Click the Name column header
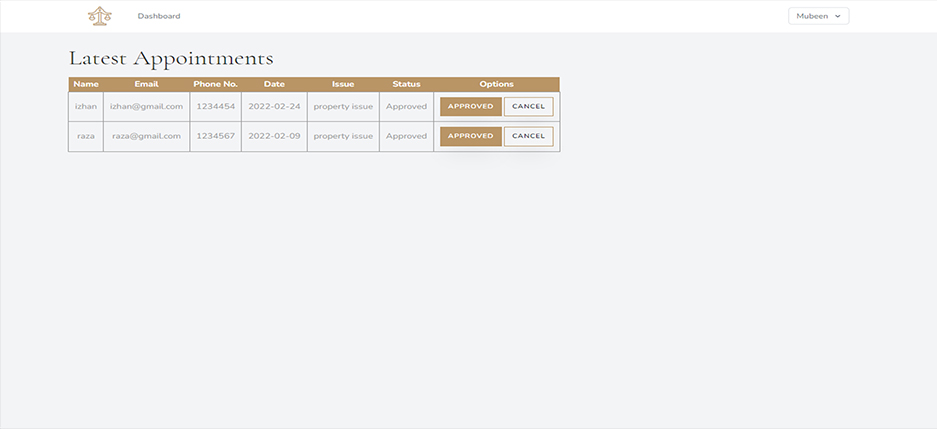Screen dimensions: 937x429 pos(86,84)
